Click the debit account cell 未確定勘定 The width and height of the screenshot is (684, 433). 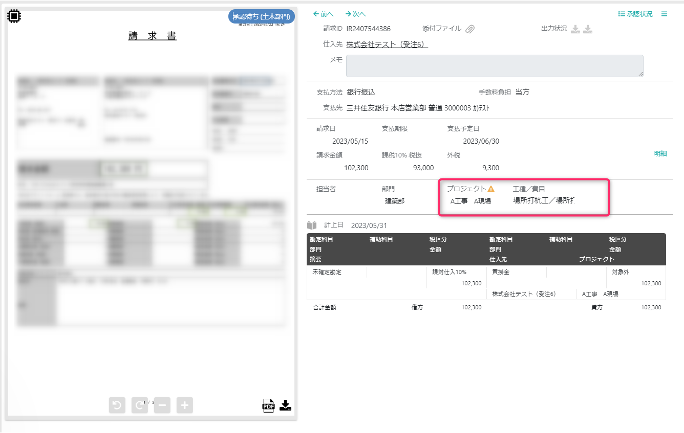pos(327,272)
